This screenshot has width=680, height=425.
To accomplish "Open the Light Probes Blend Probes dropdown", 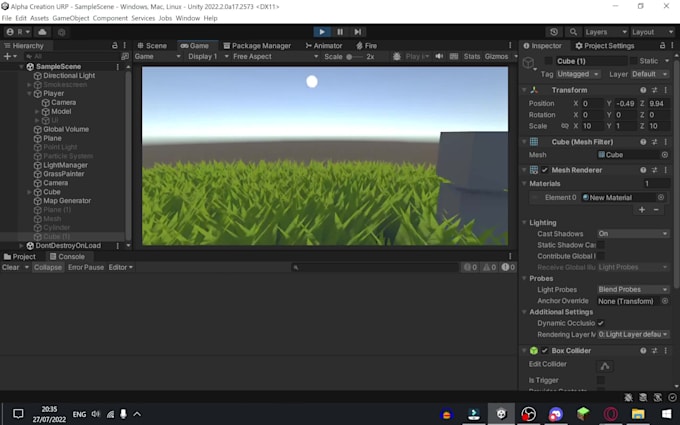I will 633,289.
